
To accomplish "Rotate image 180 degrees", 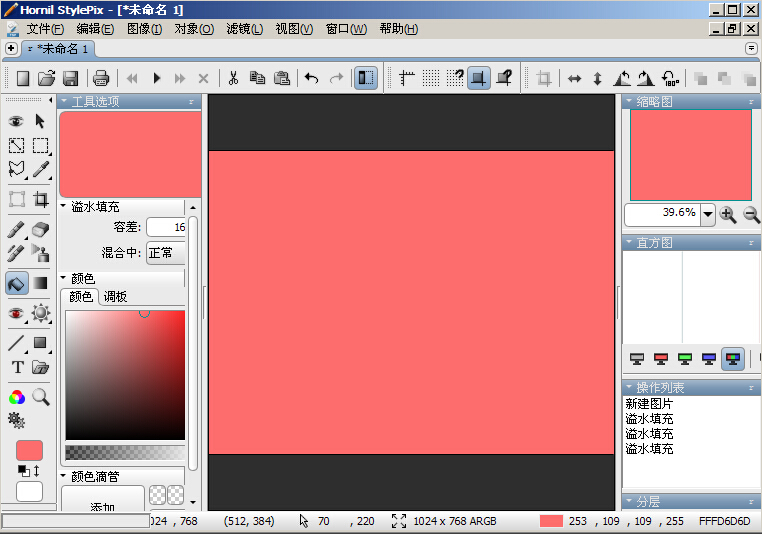I will click(670, 78).
